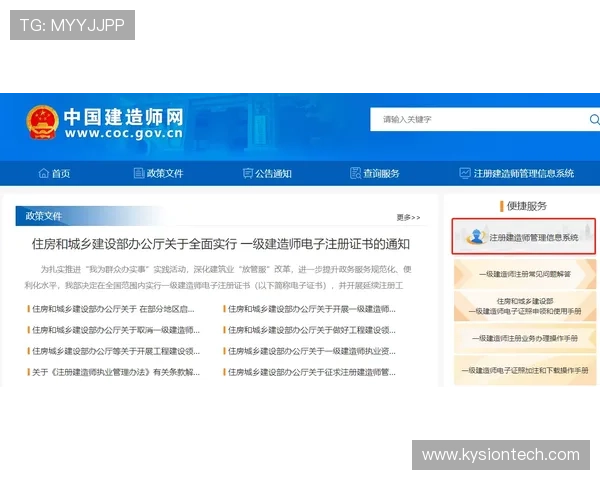Click the query icon beside 查询服务

click(x=355, y=173)
